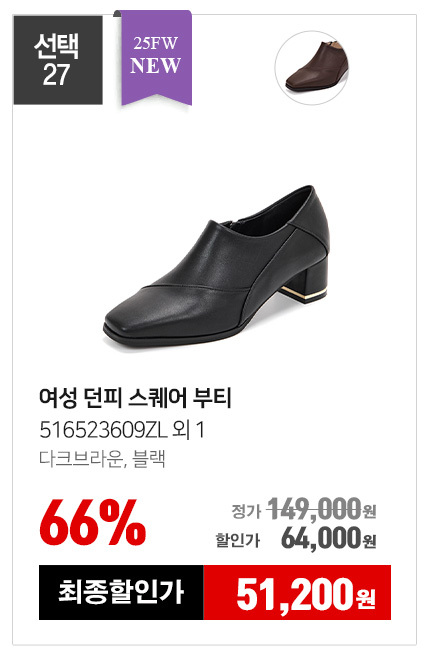430x660 pixels.
Task: Click the side zipper on the black bootie
Action: (232, 224)
